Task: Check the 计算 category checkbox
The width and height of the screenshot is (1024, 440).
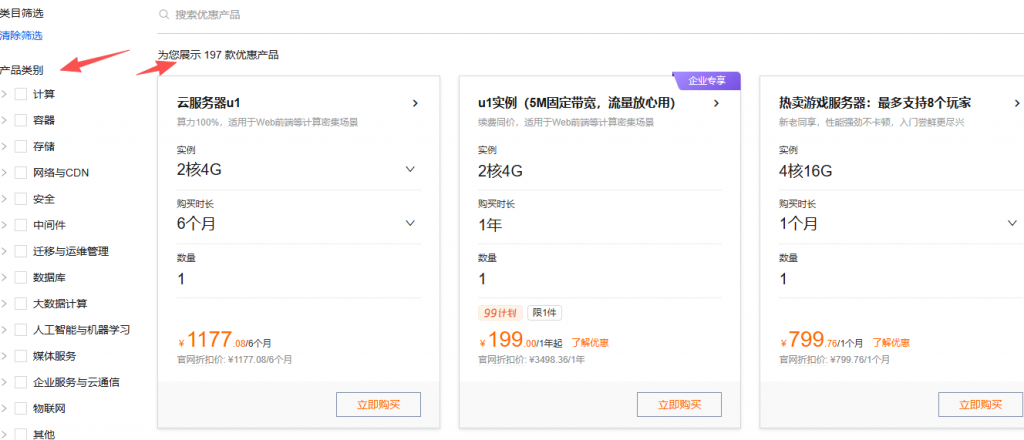Action: (x=21, y=94)
